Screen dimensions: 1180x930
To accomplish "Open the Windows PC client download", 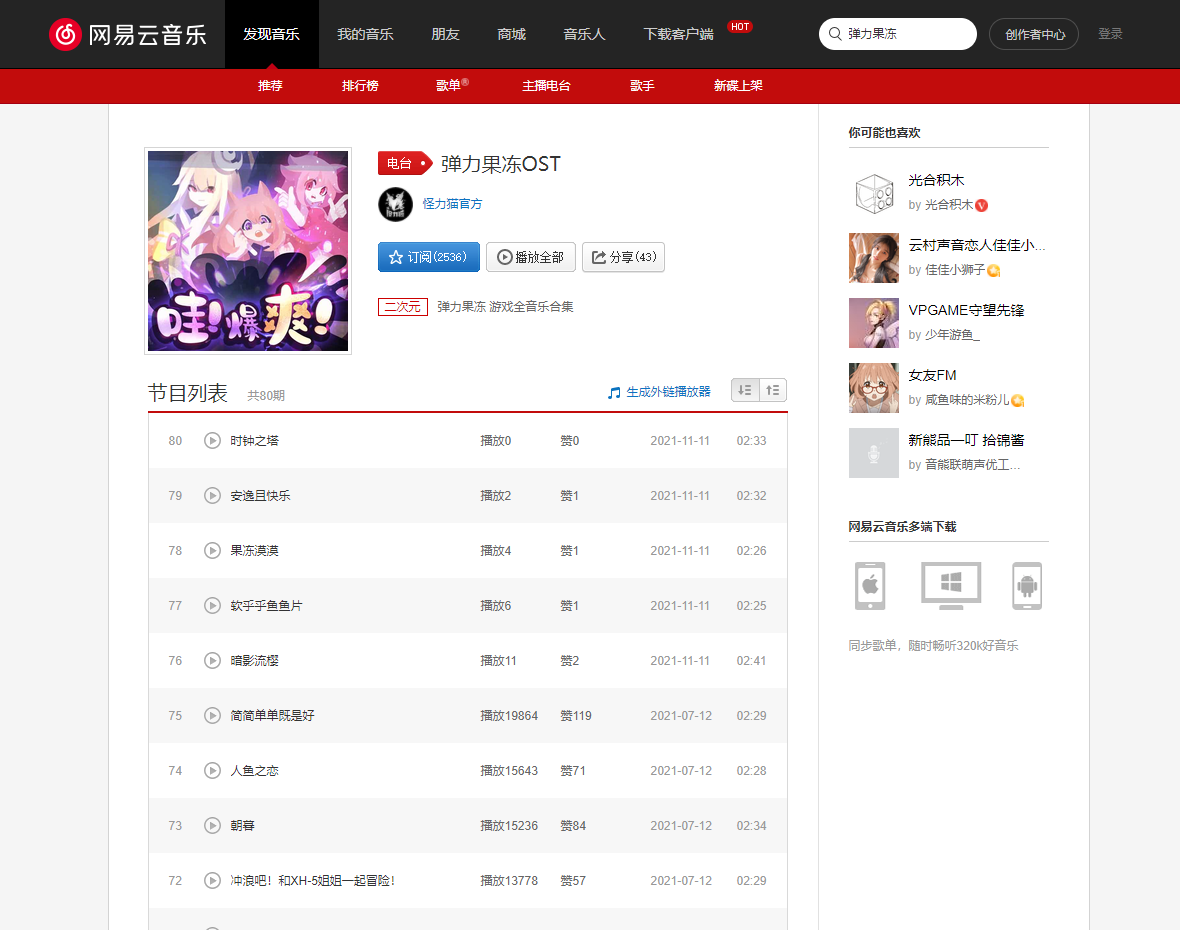I will [x=951, y=585].
